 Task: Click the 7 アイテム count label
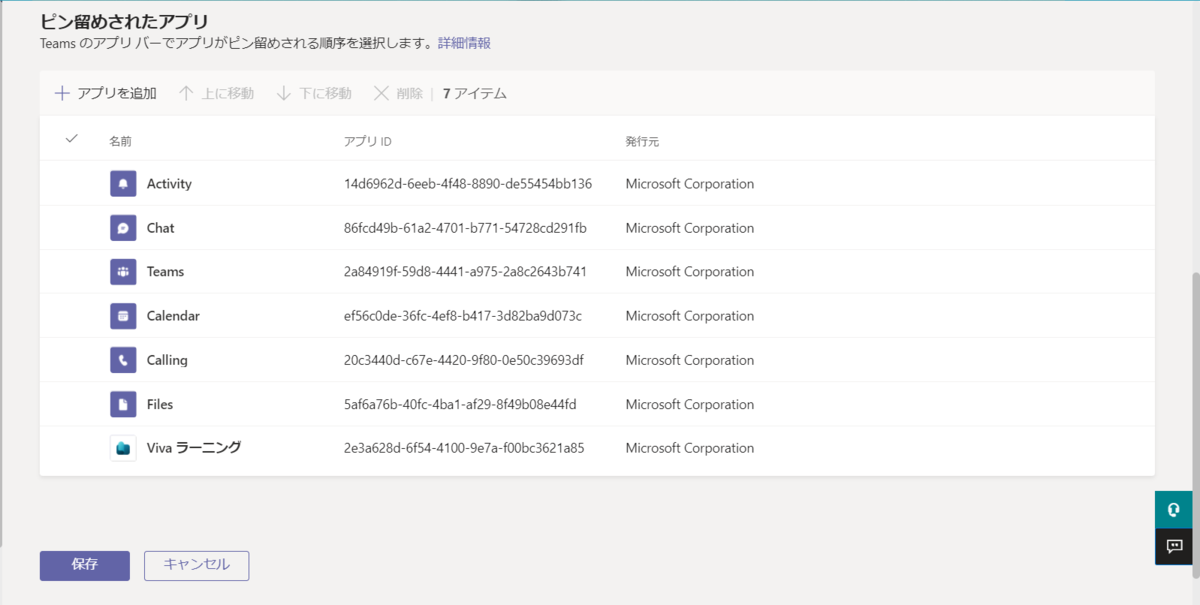tap(475, 93)
